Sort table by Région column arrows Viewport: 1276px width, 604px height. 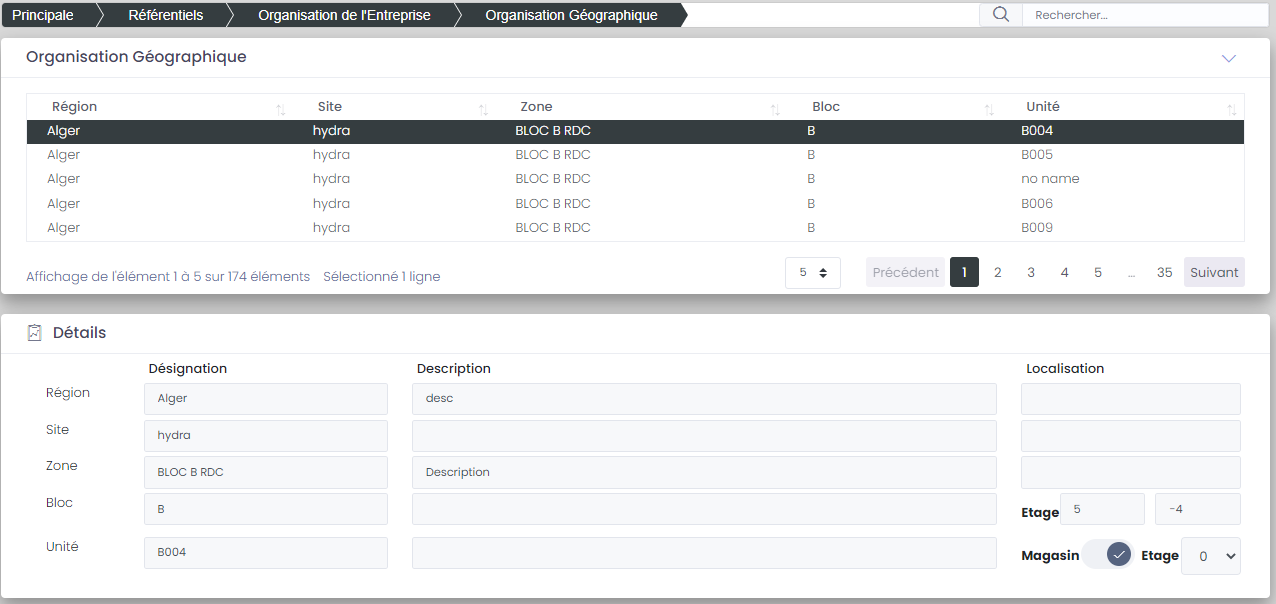pyautogui.click(x=281, y=108)
